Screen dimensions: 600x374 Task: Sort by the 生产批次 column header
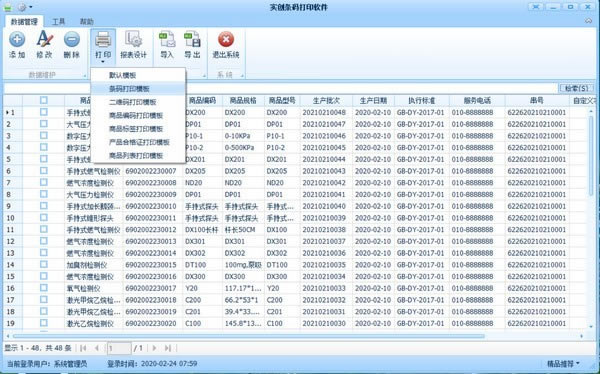pyautogui.click(x=326, y=101)
